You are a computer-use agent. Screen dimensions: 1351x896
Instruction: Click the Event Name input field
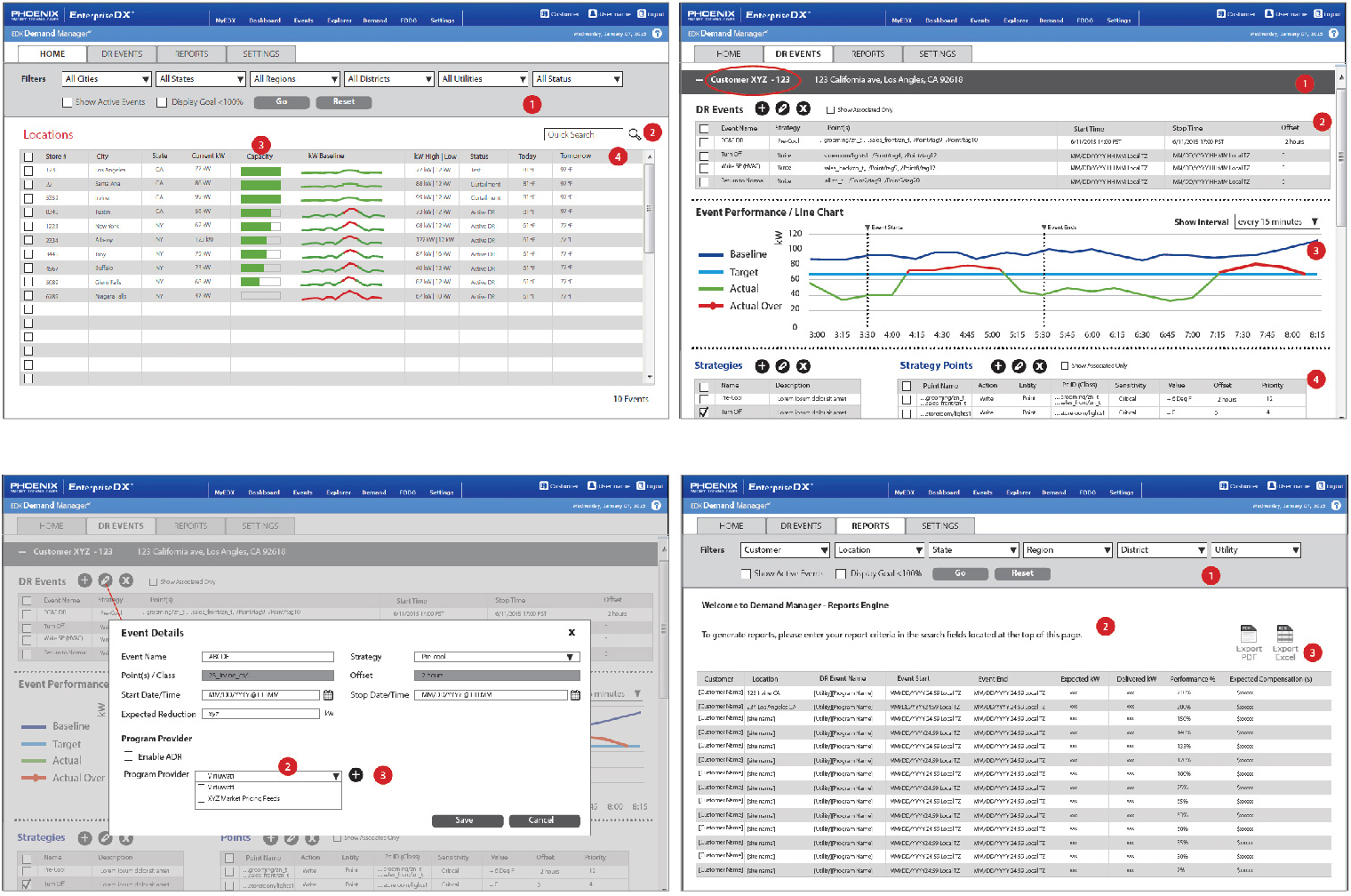click(x=268, y=657)
